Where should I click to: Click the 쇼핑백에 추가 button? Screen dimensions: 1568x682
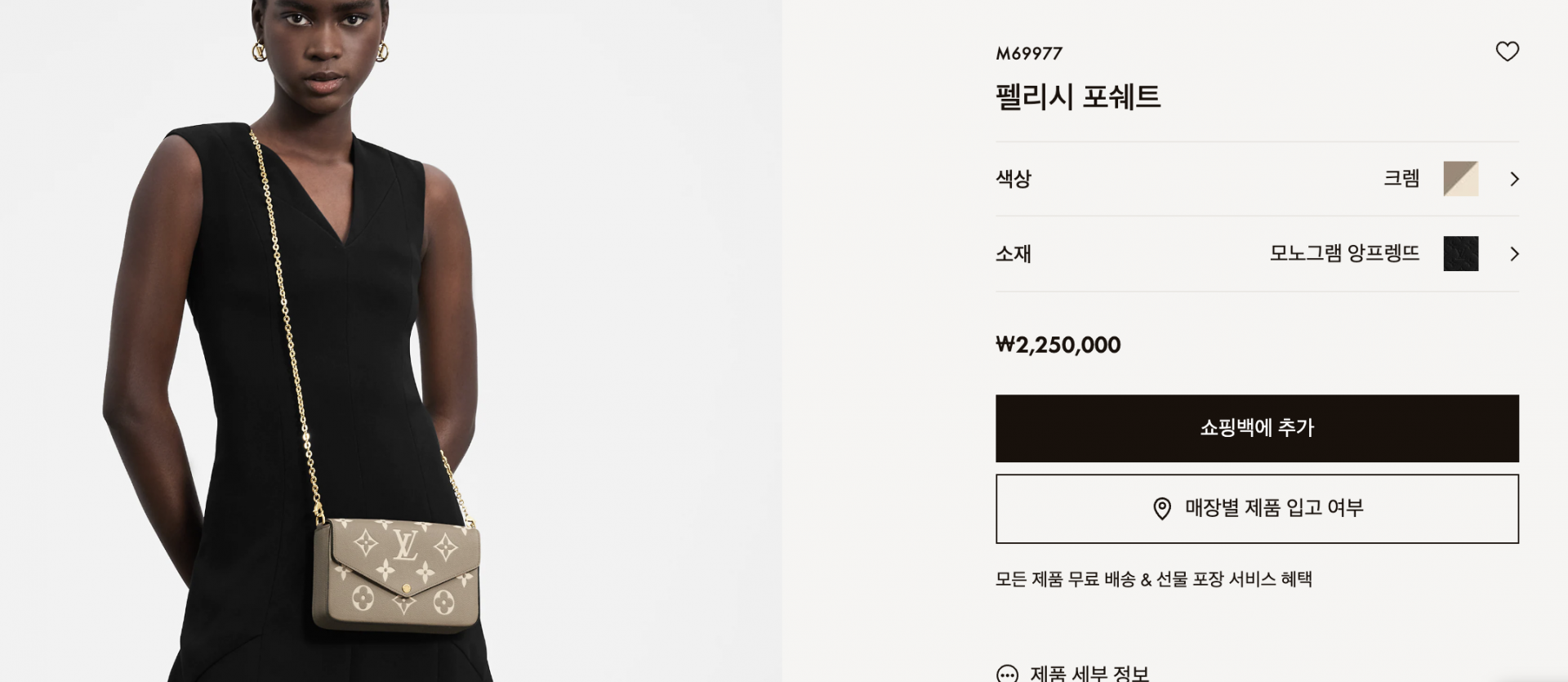(1257, 428)
